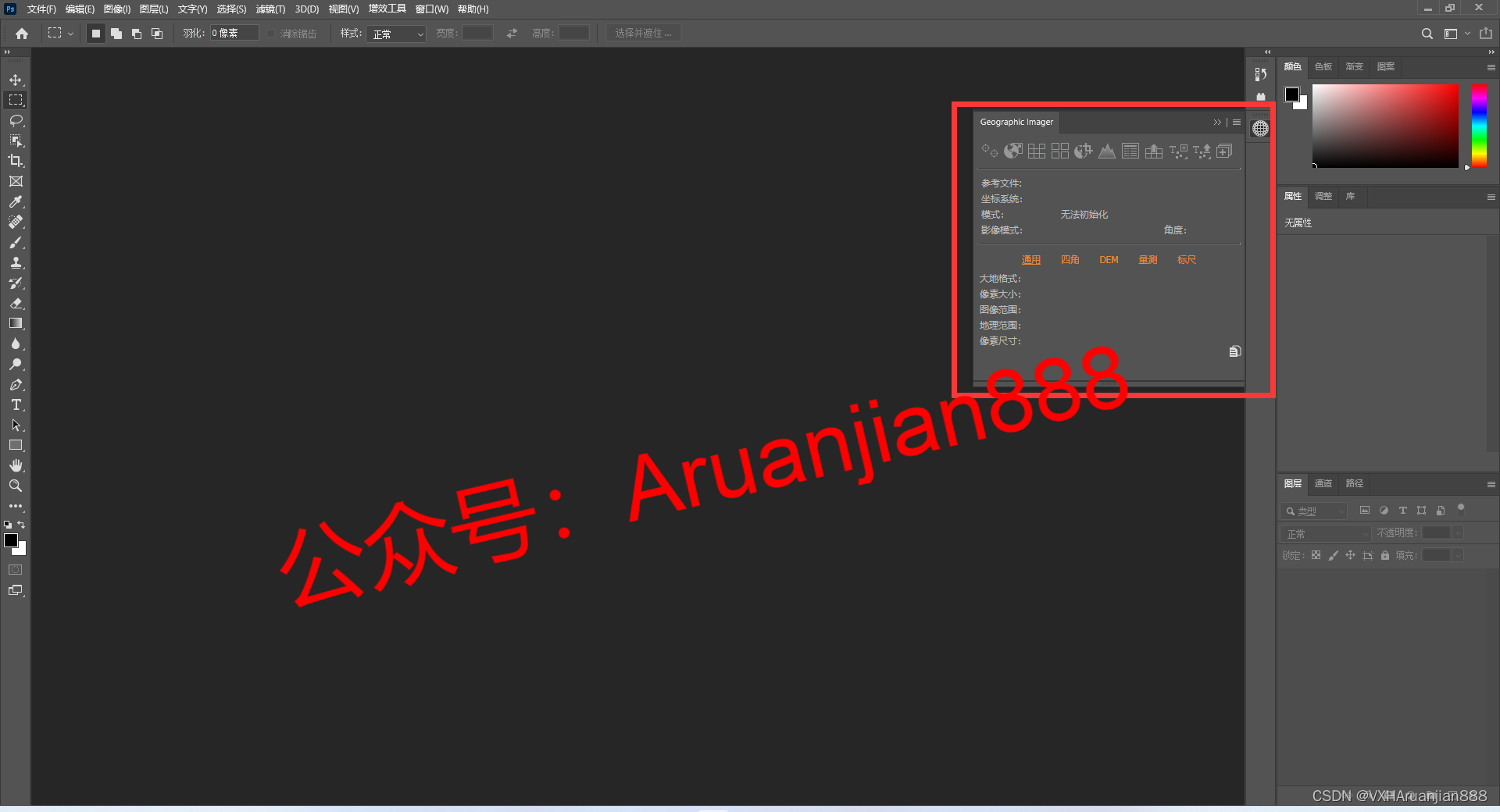Image resolution: width=1500 pixels, height=812 pixels.
Task: Select the Dodge tool
Action: coord(16,364)
